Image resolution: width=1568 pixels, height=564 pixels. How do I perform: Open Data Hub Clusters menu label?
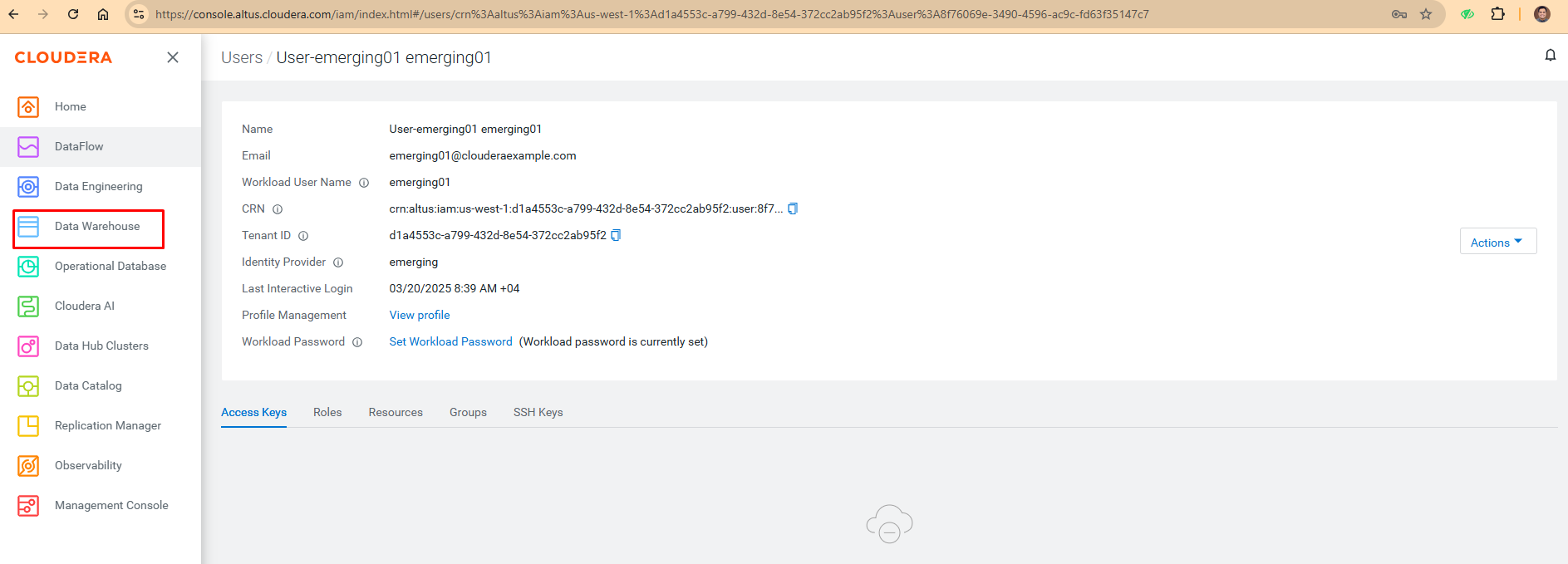point(101,346)
